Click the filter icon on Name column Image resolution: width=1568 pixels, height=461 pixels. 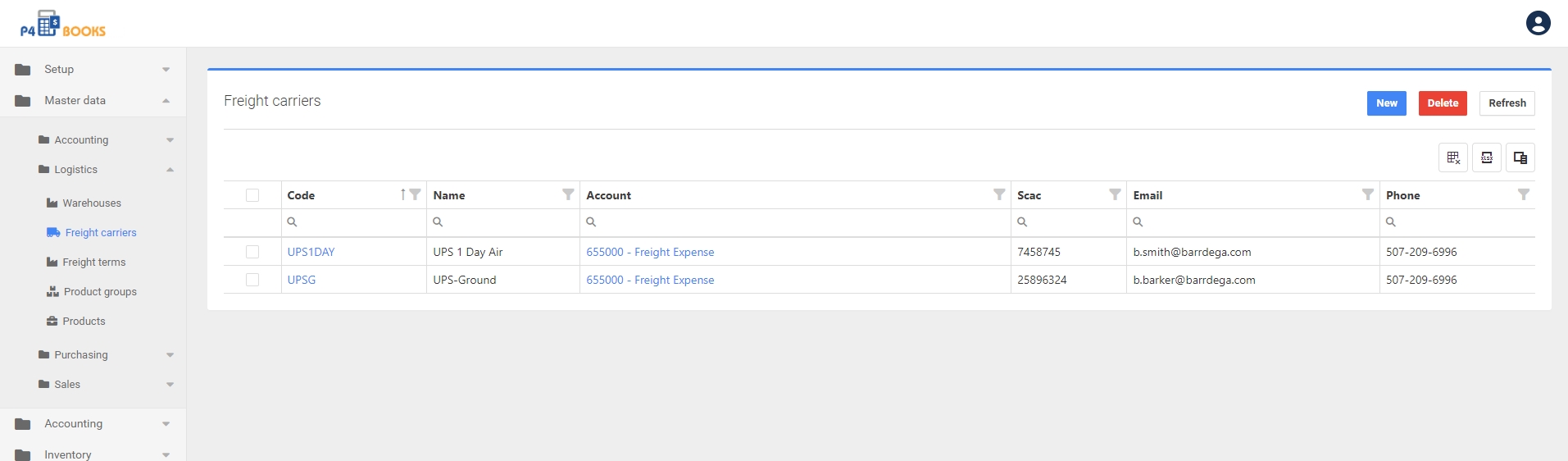click(568, 194)
